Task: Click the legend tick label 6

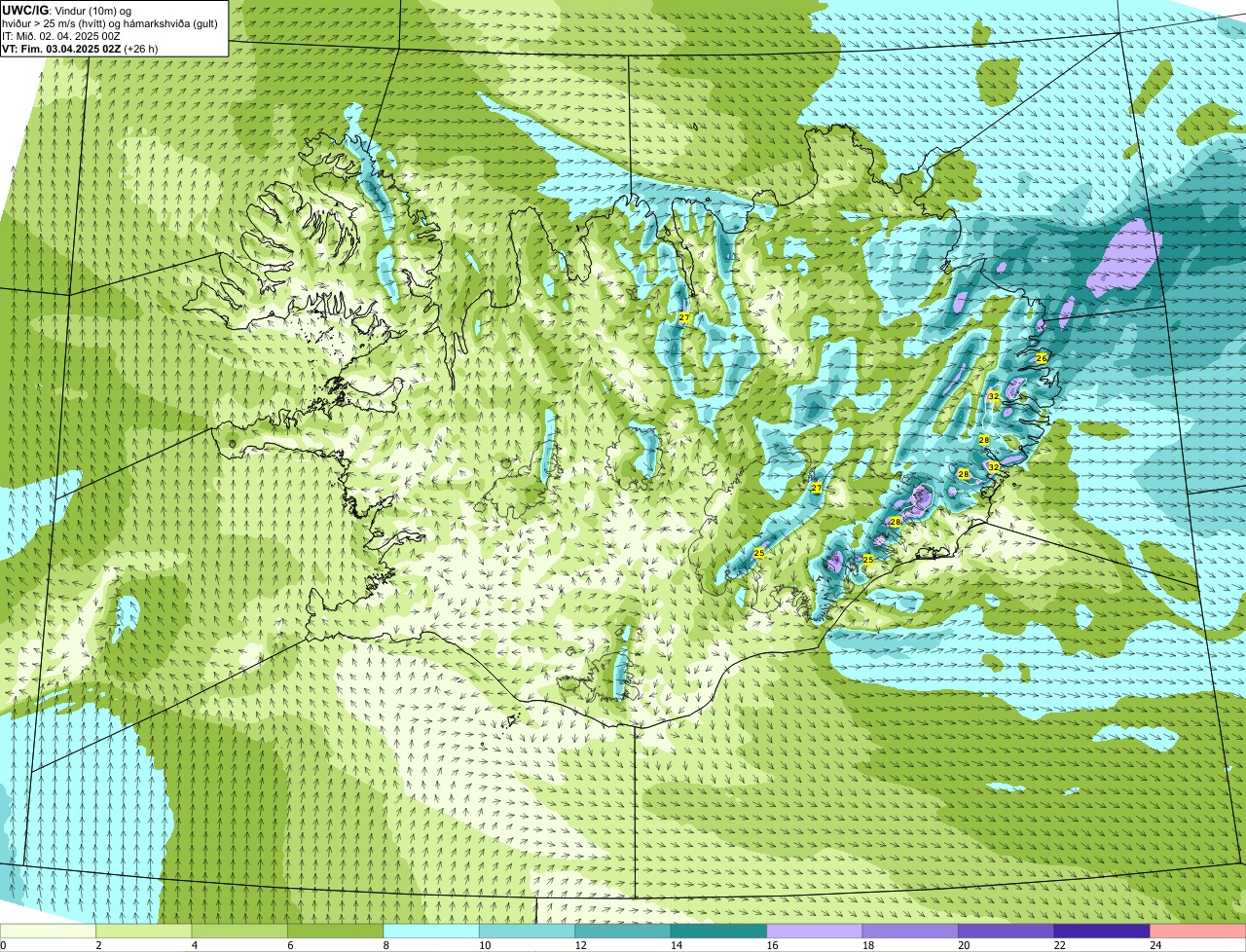Action: pyautogui.click(x=290, y=945)
